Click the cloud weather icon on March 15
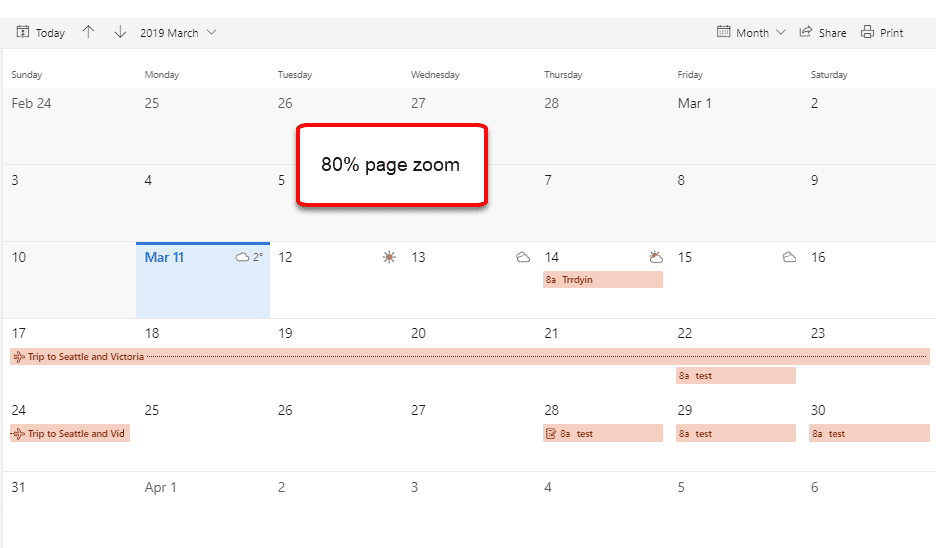The width and height of the screenshot is (936, 548). 789,257
